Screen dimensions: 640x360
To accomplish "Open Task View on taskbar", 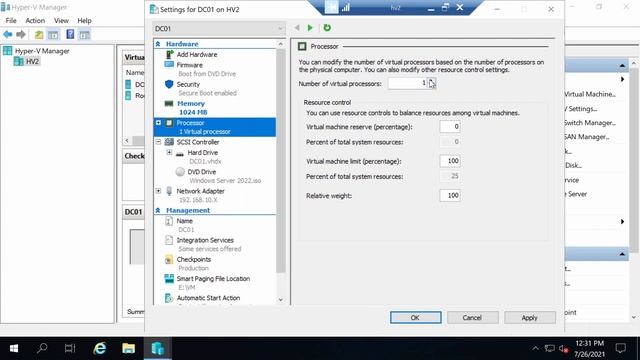I will [70, 348].
